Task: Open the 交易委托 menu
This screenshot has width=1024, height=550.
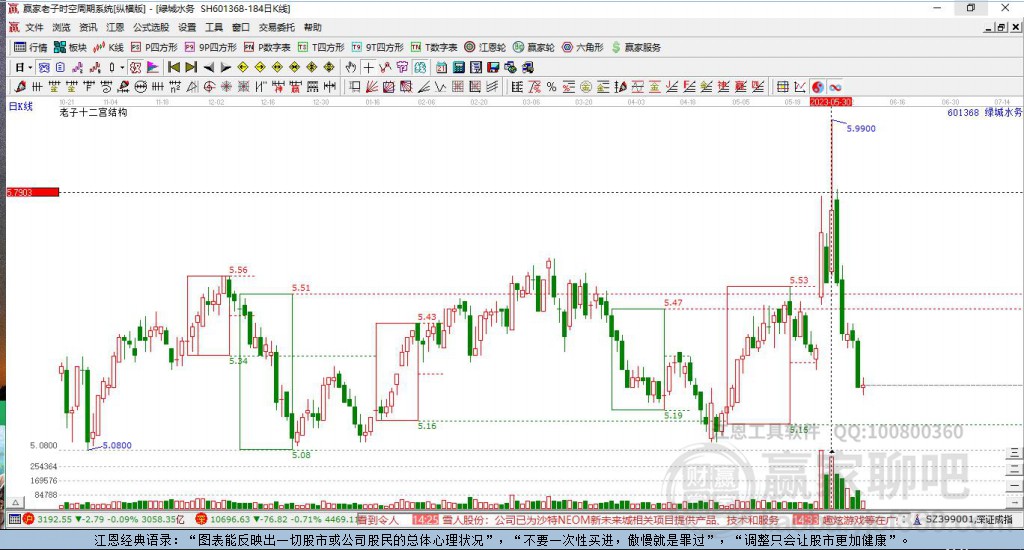Action: coord(277,27)
